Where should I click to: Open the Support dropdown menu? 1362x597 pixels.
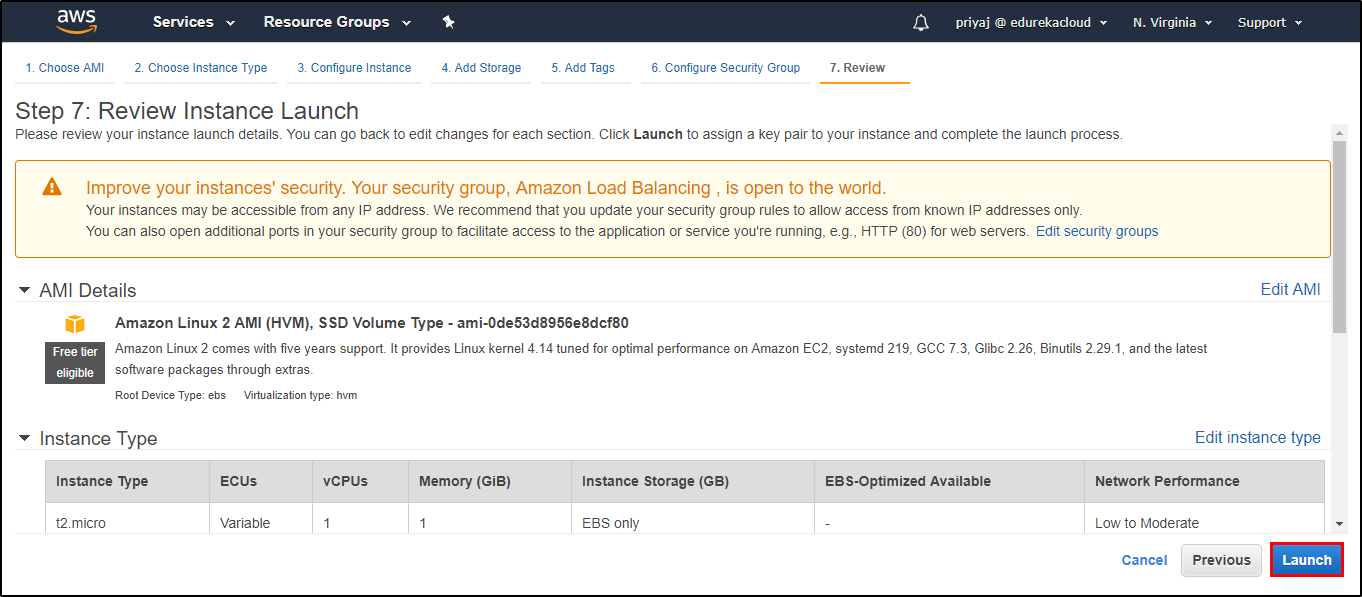pyautogui.click(x=1270, y=22)
